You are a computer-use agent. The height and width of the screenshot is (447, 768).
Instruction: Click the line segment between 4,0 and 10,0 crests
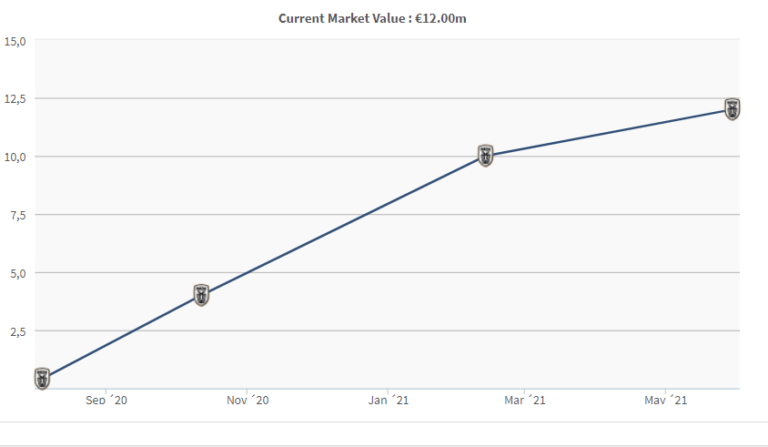point(343,226)
